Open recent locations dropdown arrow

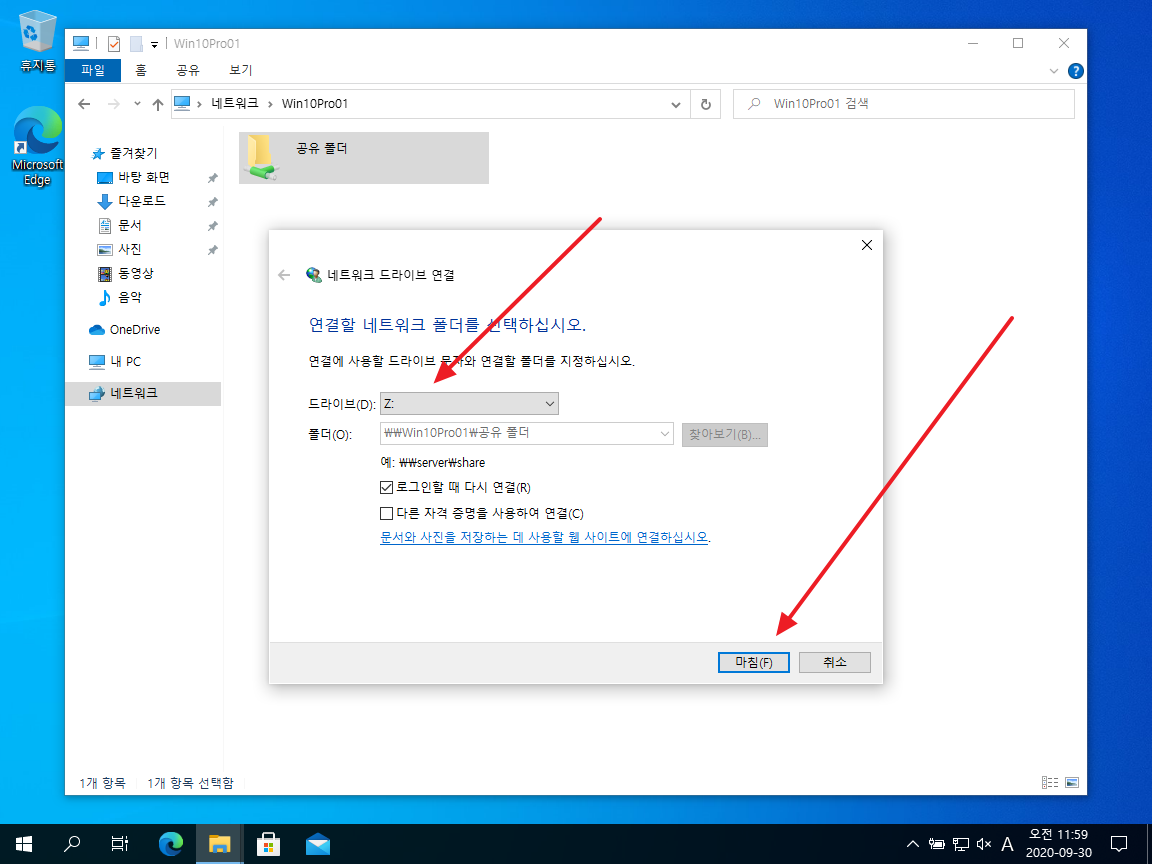coord(137,104)
